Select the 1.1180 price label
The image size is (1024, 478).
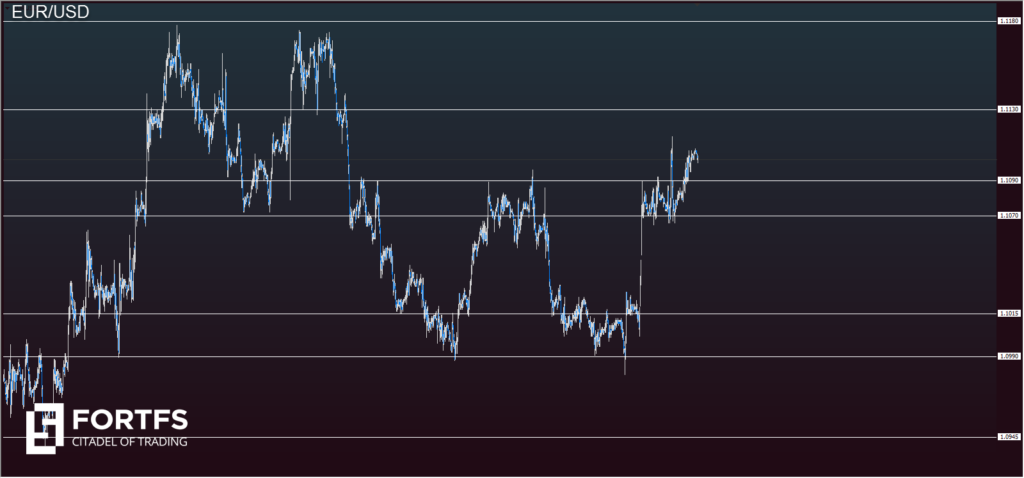coord(1008,21)
